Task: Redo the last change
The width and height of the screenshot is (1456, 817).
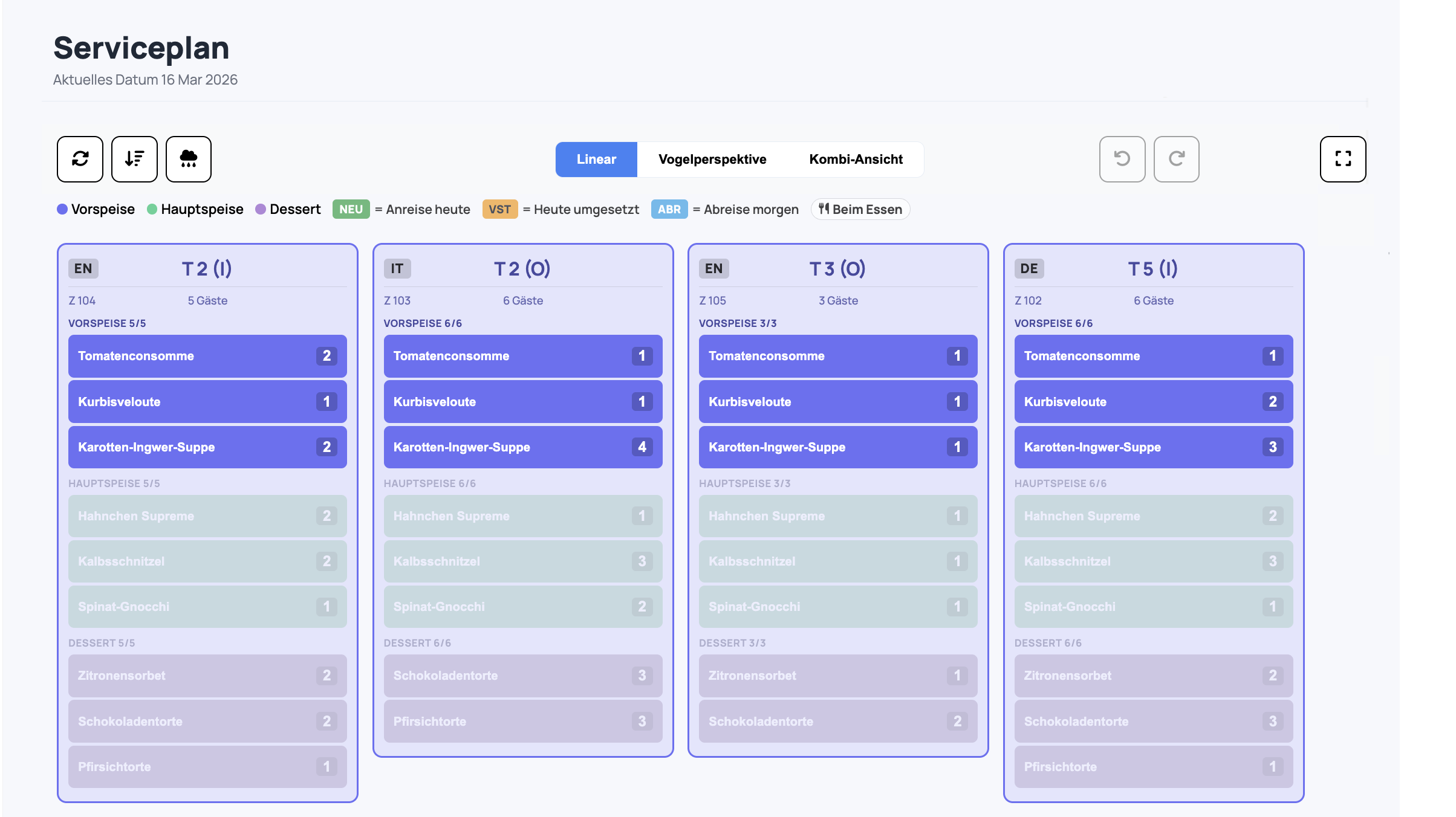Action: point(1176,159)
